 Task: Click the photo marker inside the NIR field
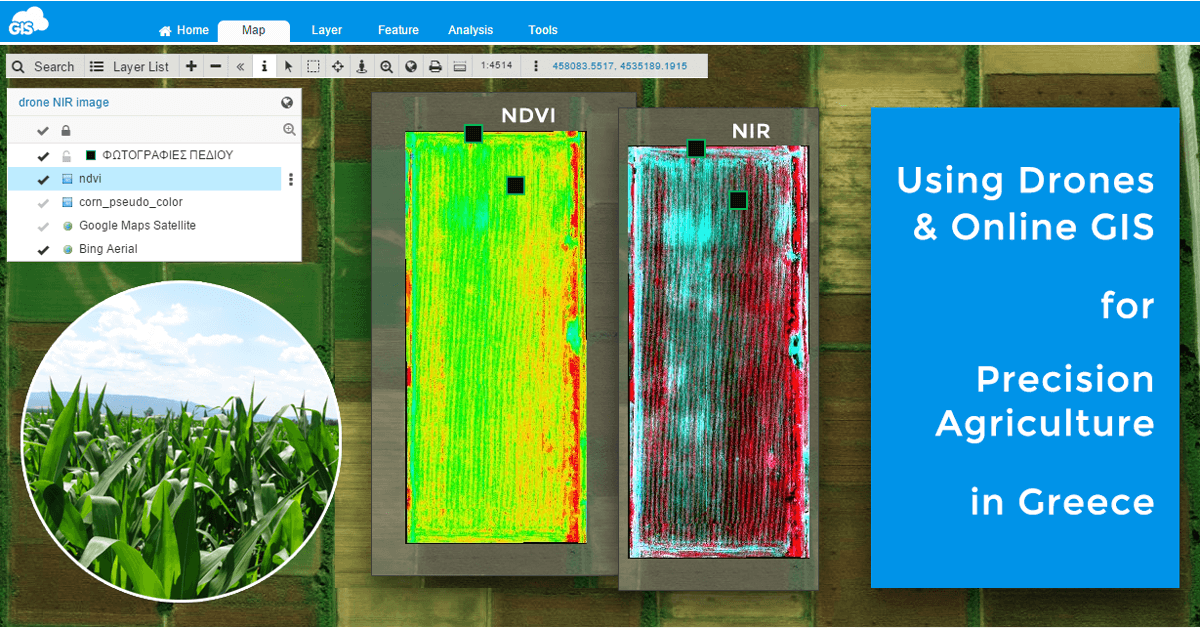point(738,201)
